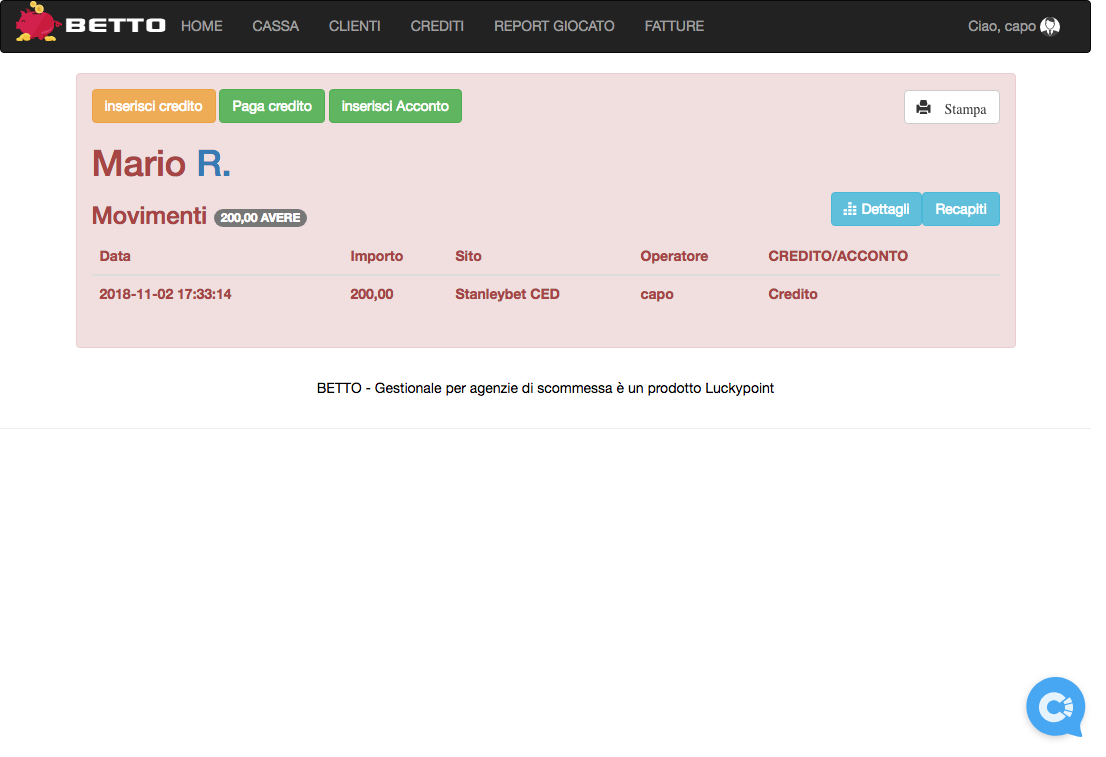Go to the HOME menu item

(202, 26)
